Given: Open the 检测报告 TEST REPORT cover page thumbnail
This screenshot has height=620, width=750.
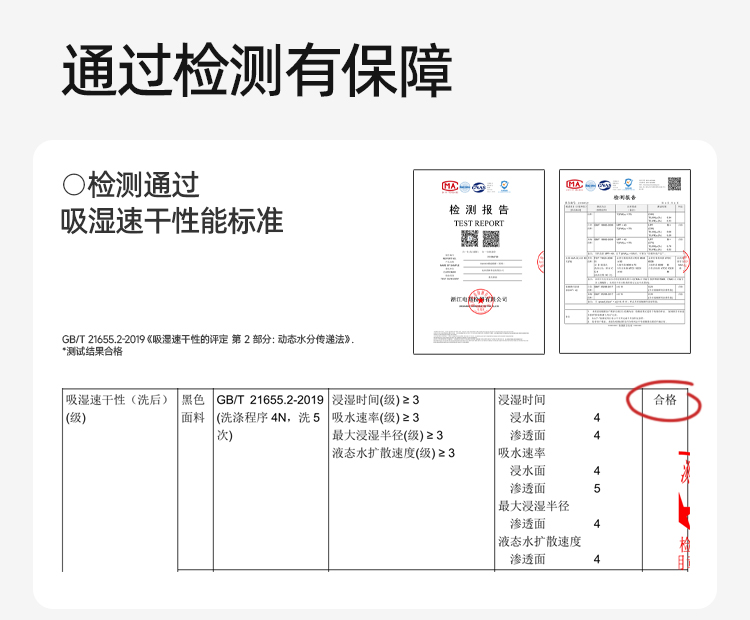Looking at the screenshot, I should tap(479, 262).
